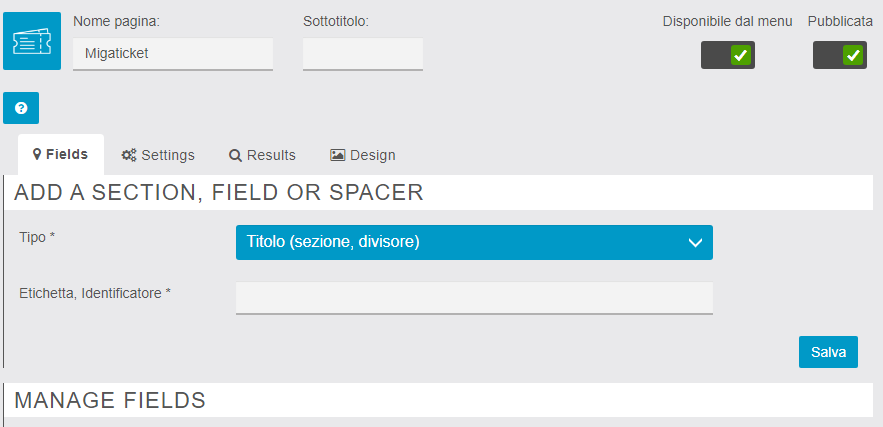Click into the Sottotitolo text field
The width and height of the screenshot is (883, 427).
pos(363,54)
